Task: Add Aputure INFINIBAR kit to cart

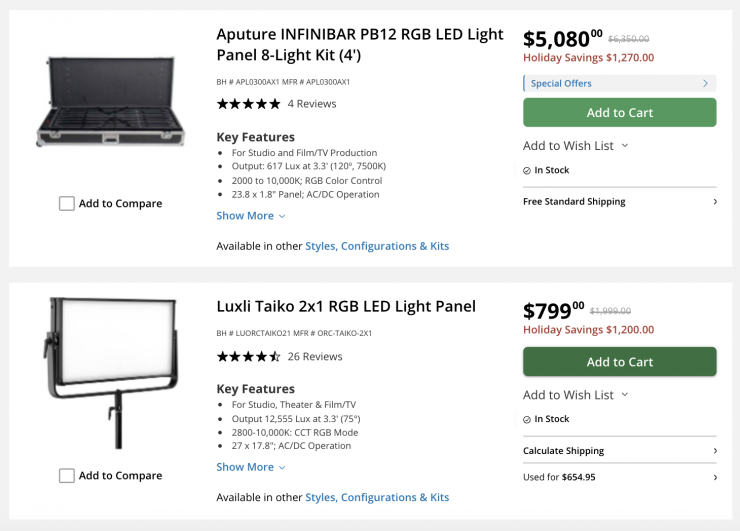Action: 619,113
